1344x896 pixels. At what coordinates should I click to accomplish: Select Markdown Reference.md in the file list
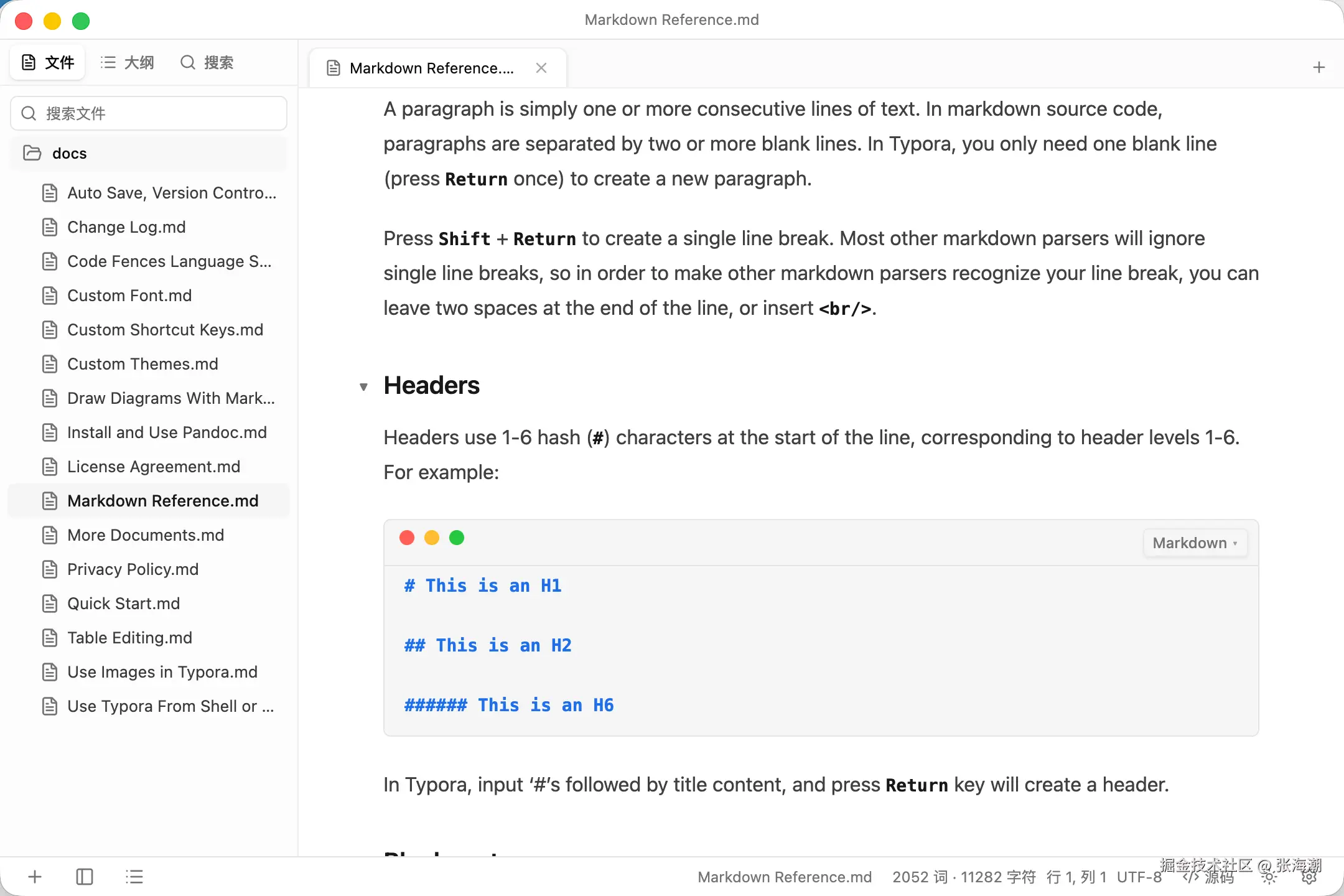(149, 501)
